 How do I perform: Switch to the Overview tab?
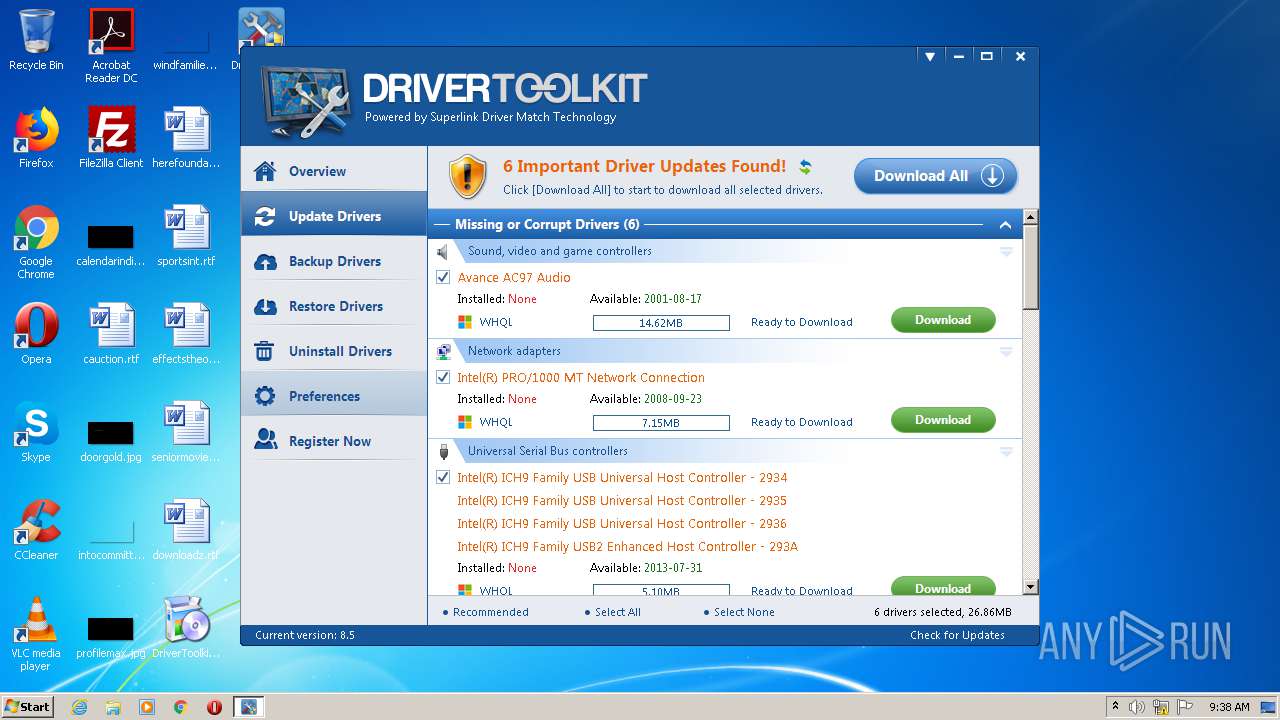[334, 171]
